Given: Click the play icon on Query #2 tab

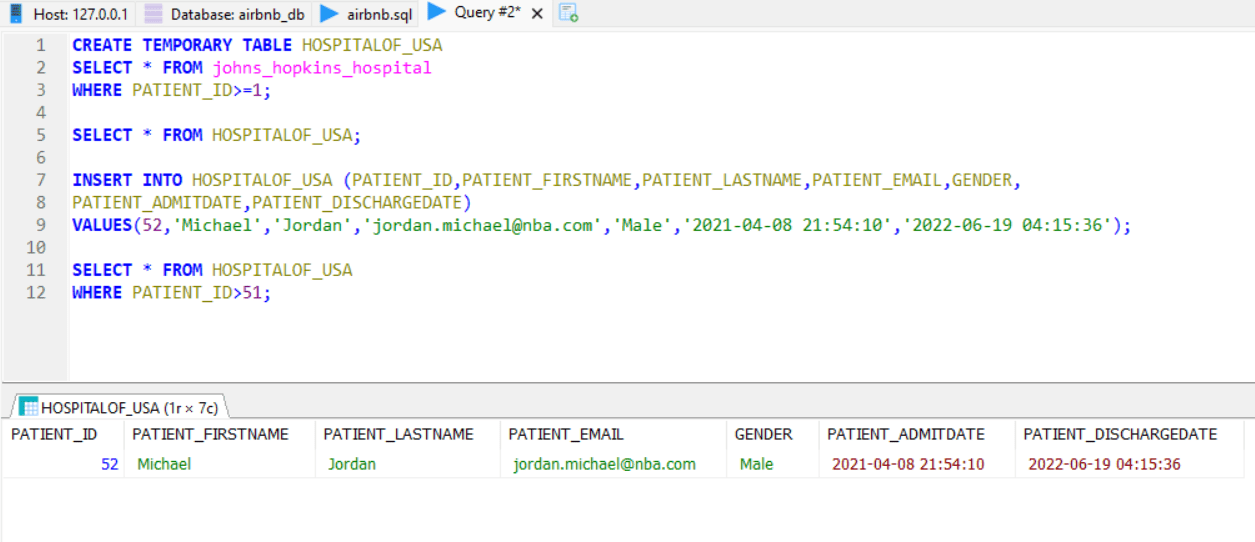Looking at the screenshot, I should coord(436,12).
